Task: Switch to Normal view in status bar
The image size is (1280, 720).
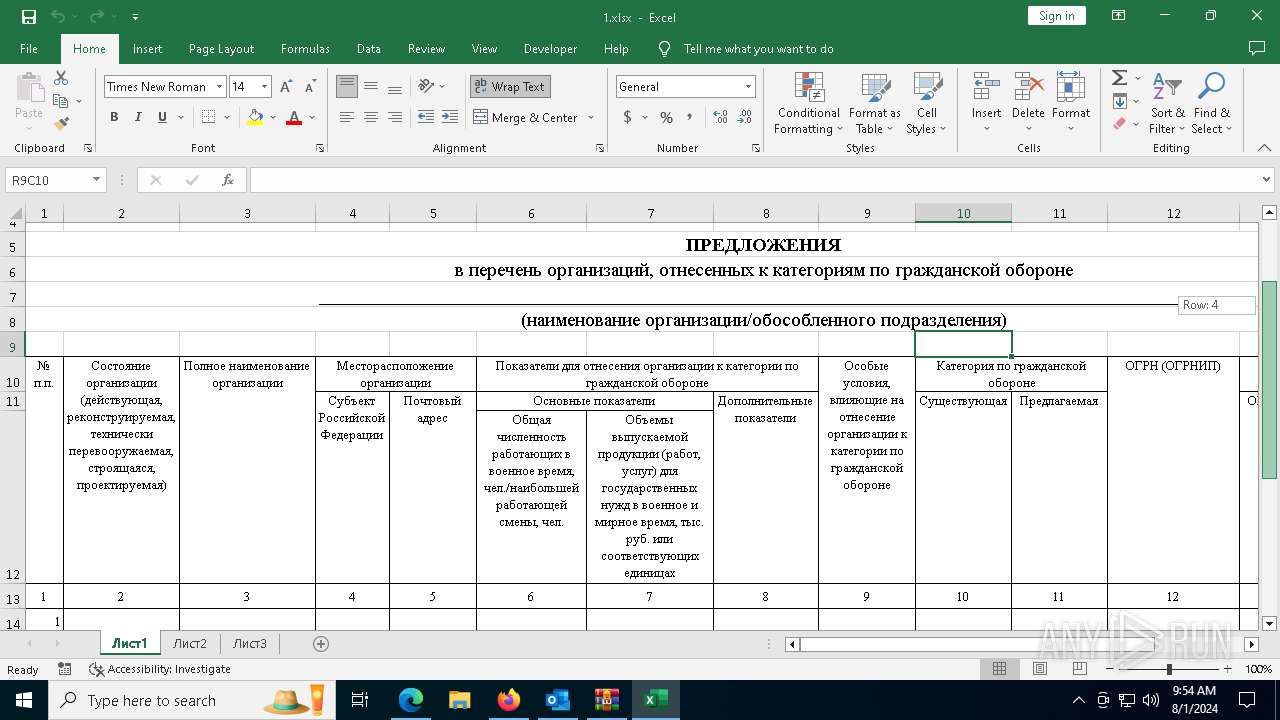Action: 999,669
